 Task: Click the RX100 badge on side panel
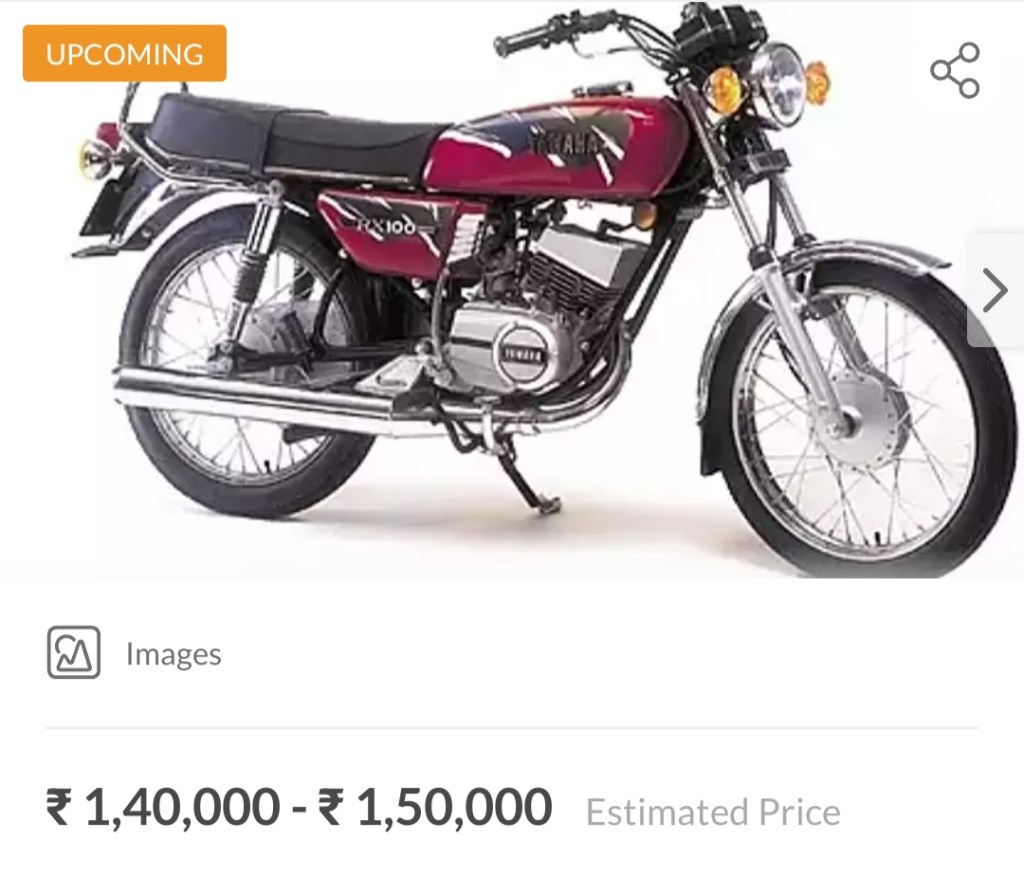(x=387, y=227)
